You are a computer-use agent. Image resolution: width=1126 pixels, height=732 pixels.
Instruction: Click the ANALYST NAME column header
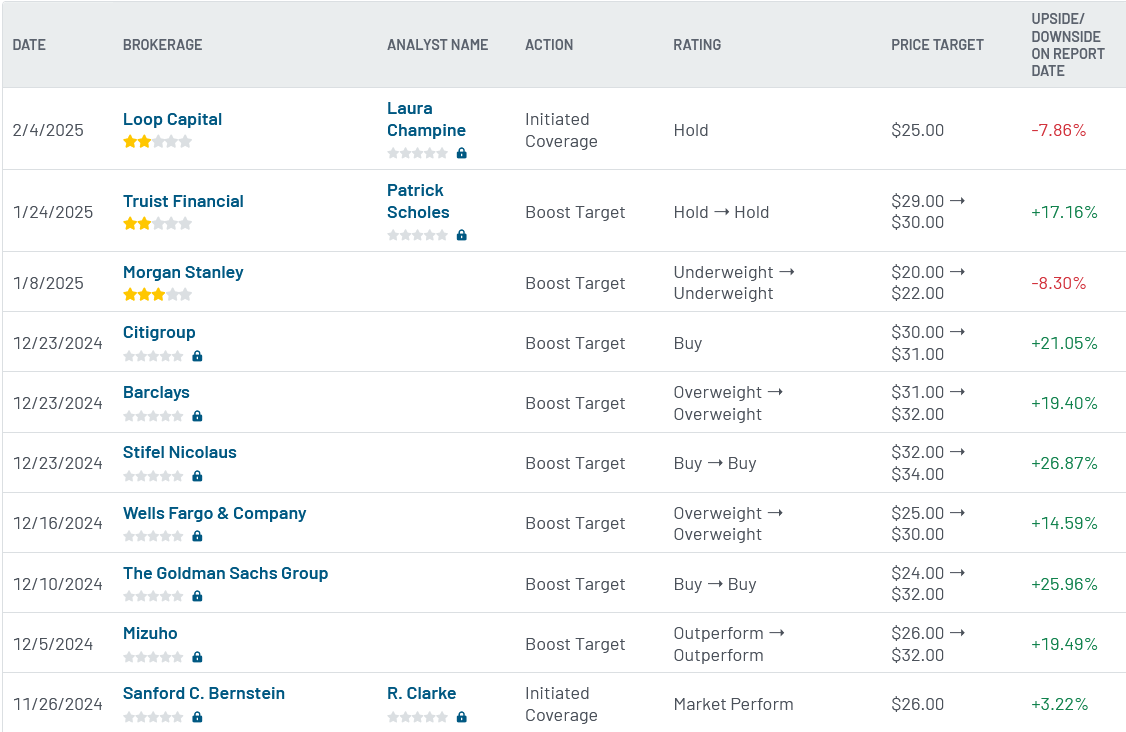click(x=437, y=45)
